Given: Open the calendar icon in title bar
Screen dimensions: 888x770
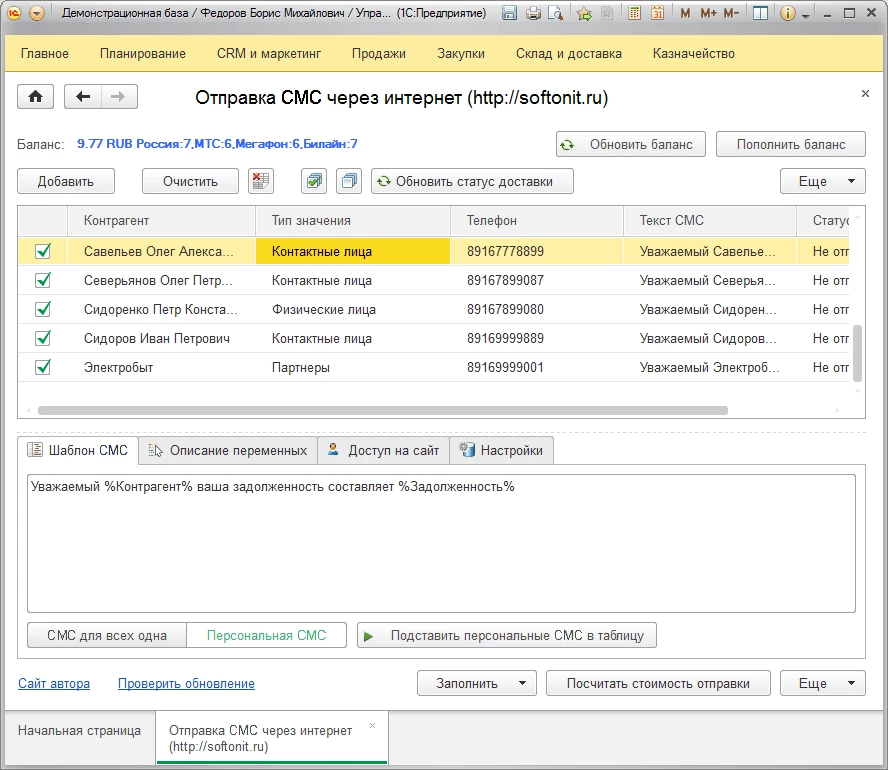Looking at the screenshot, I should 658,14.
